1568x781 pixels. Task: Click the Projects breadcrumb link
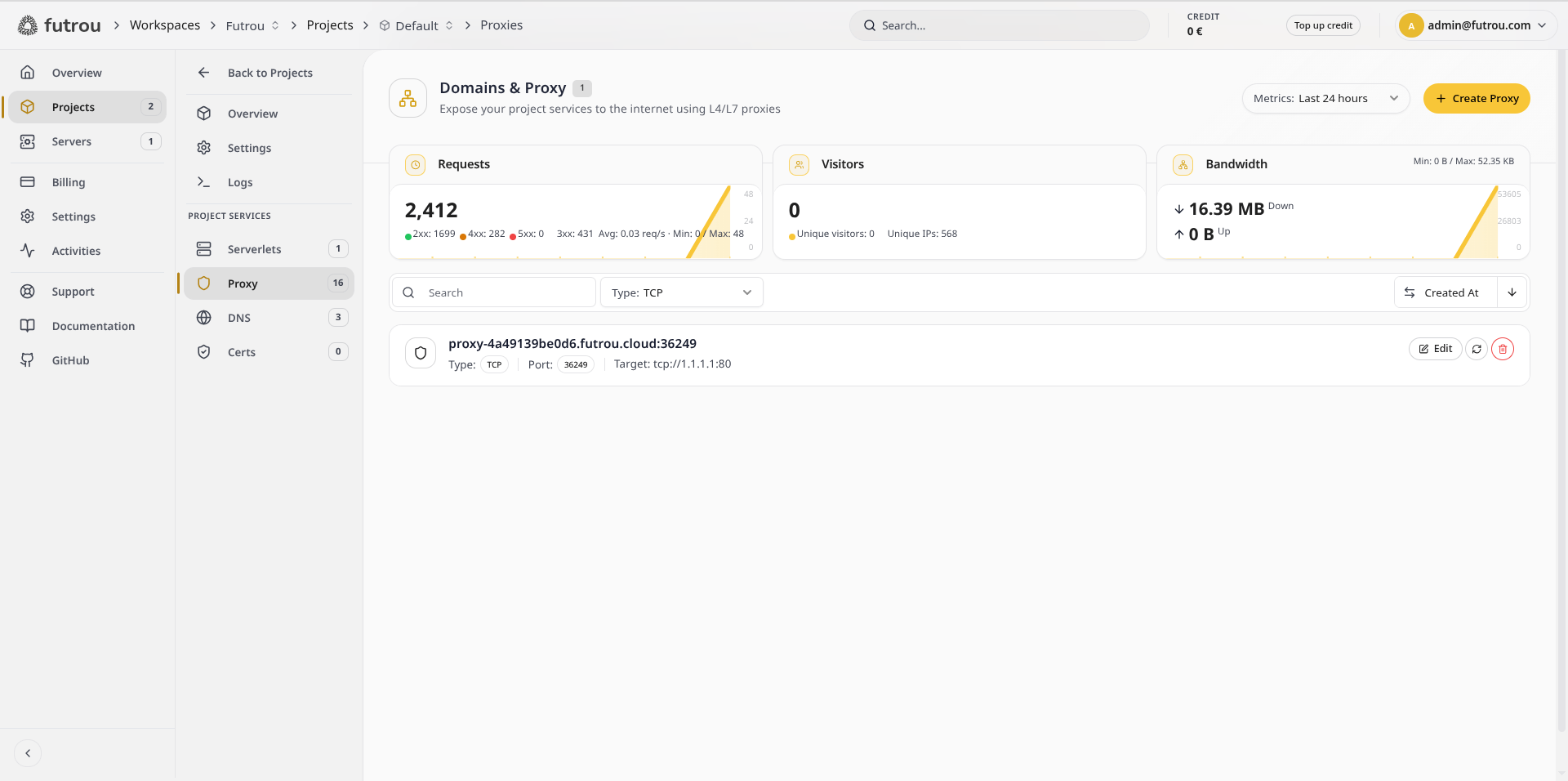[x=330, y=25]
